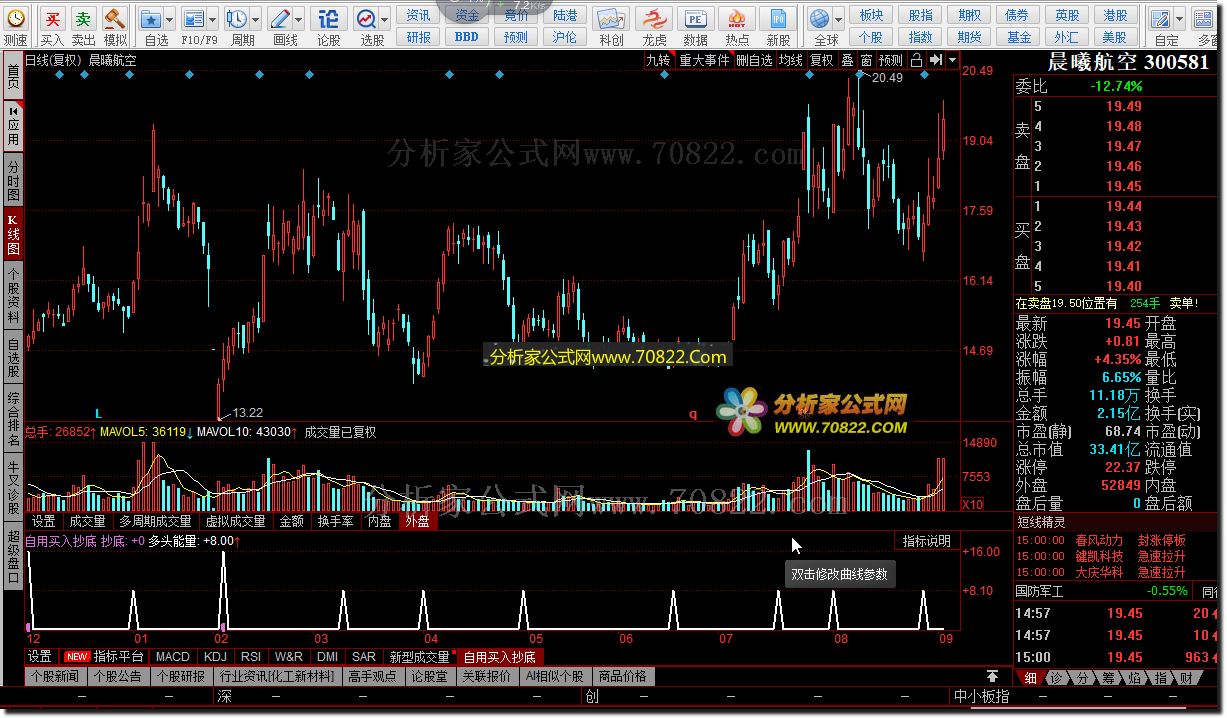Screen dimensions: 1227x718
Task: Click the 指标说明 indicator description button
Action: point(927,541)
